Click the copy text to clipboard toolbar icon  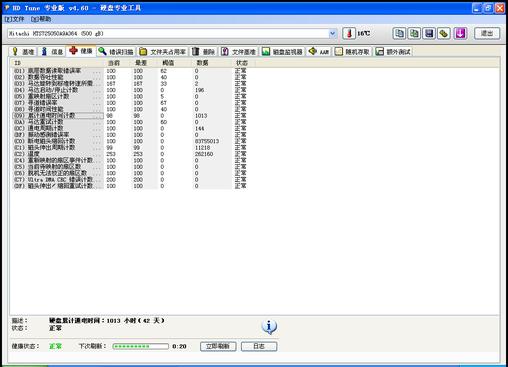pyautogui.click(x=399, y=33)
